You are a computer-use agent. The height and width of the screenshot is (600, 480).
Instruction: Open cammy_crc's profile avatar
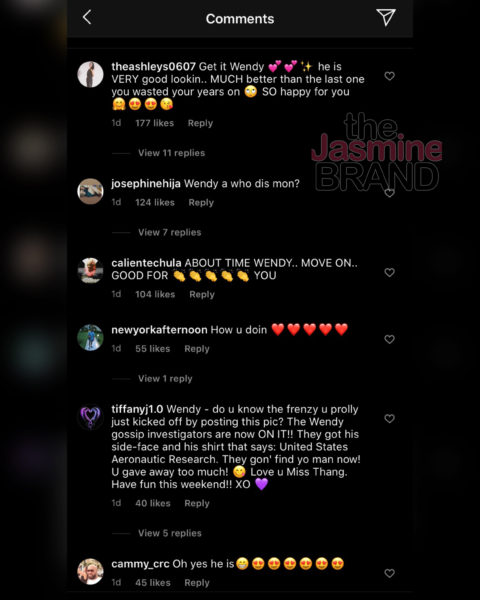[90, 572]
